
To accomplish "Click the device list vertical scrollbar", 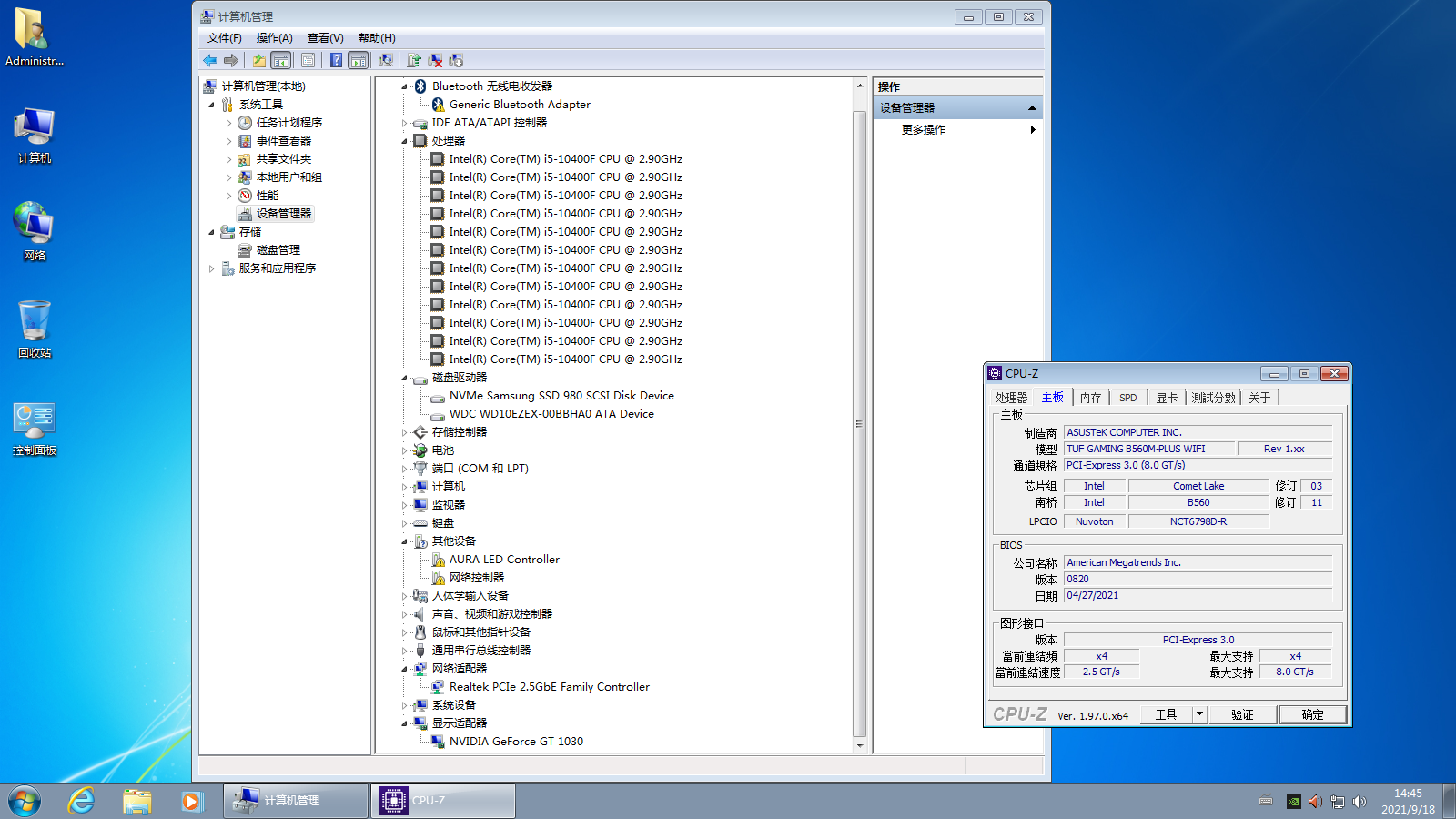I will (x=859, y=424).
